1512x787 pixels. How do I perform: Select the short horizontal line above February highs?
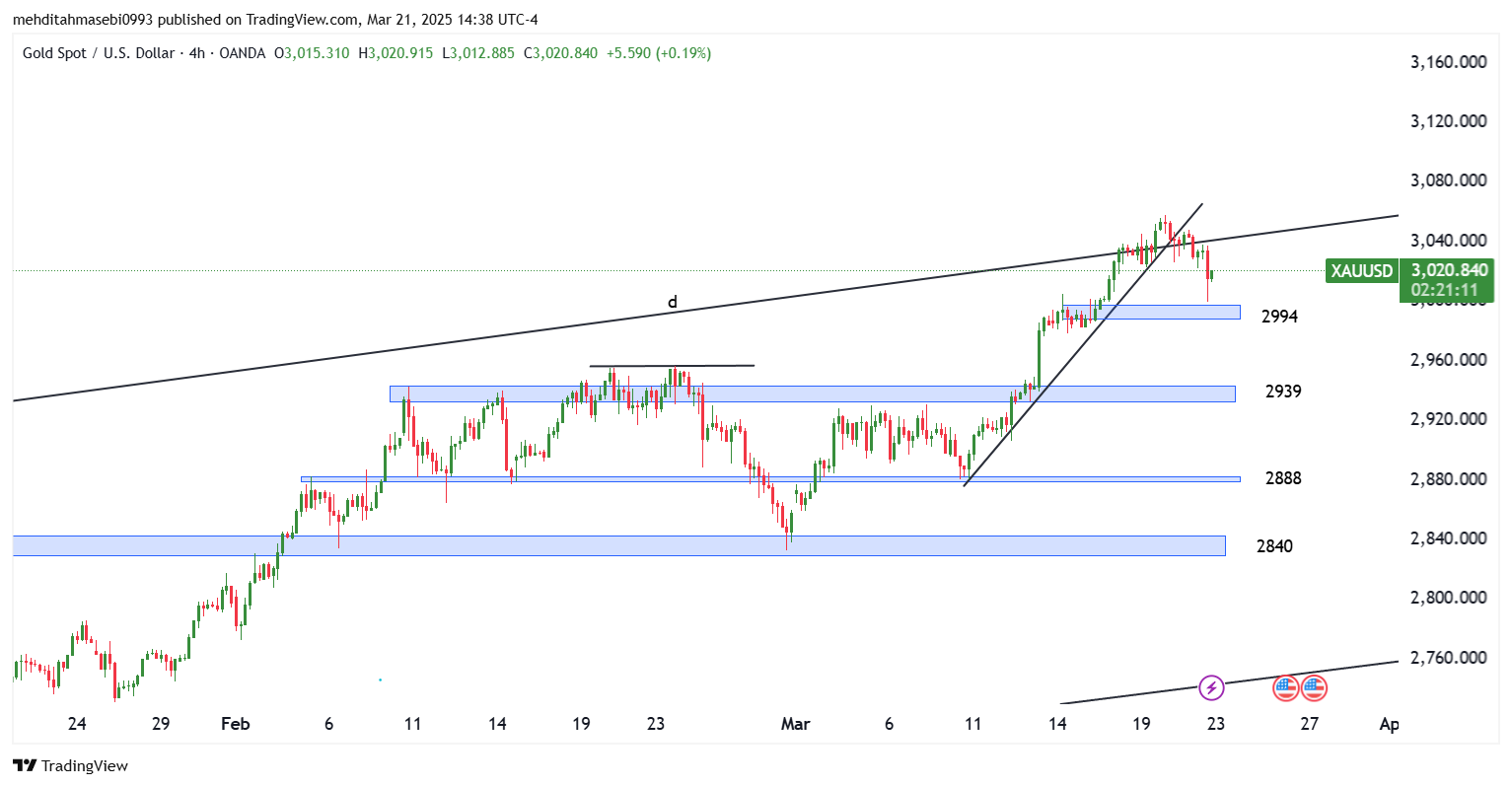coord(672,366)
